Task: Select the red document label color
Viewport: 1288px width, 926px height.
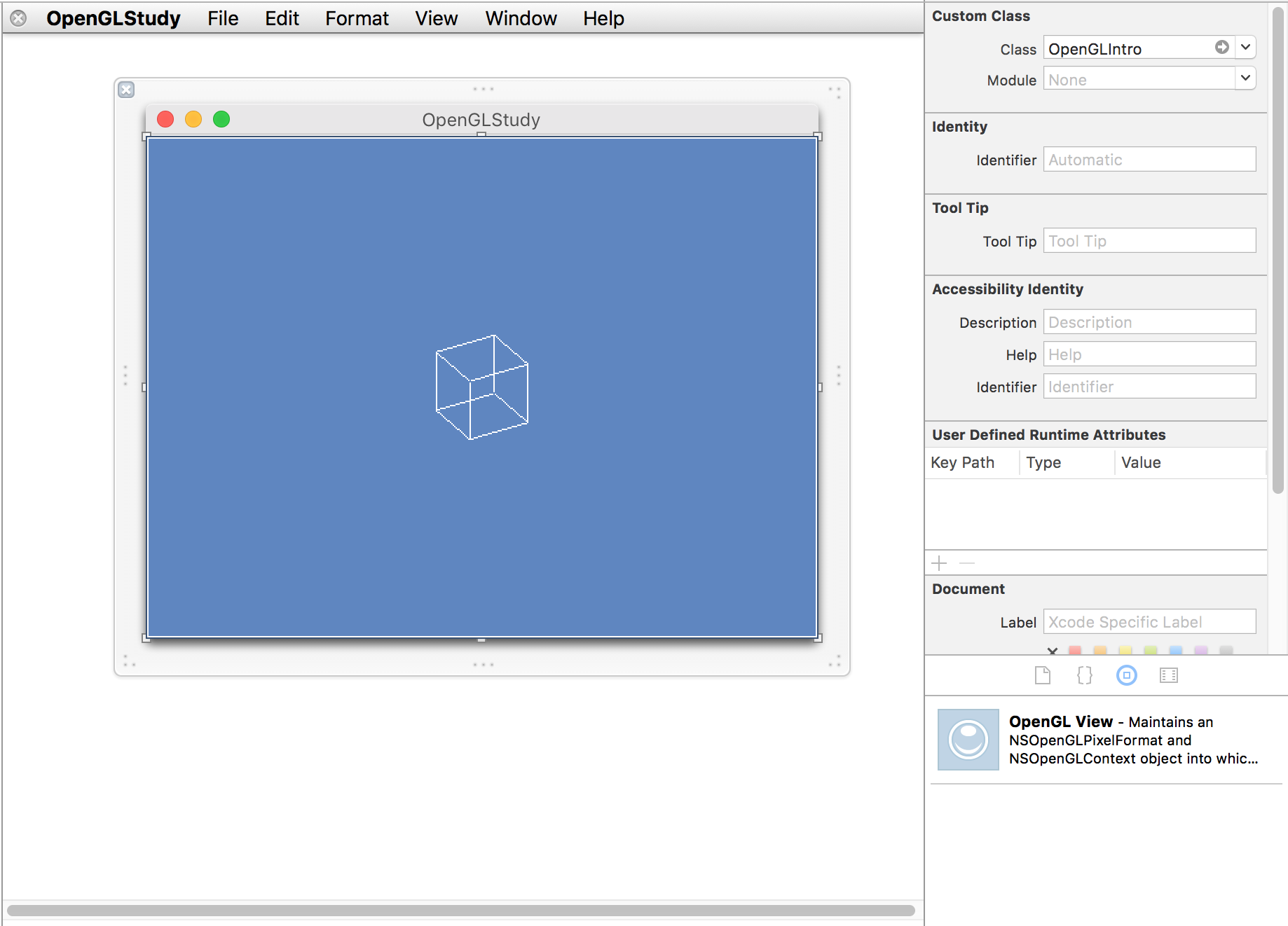Action: (x=1075, y=650)
